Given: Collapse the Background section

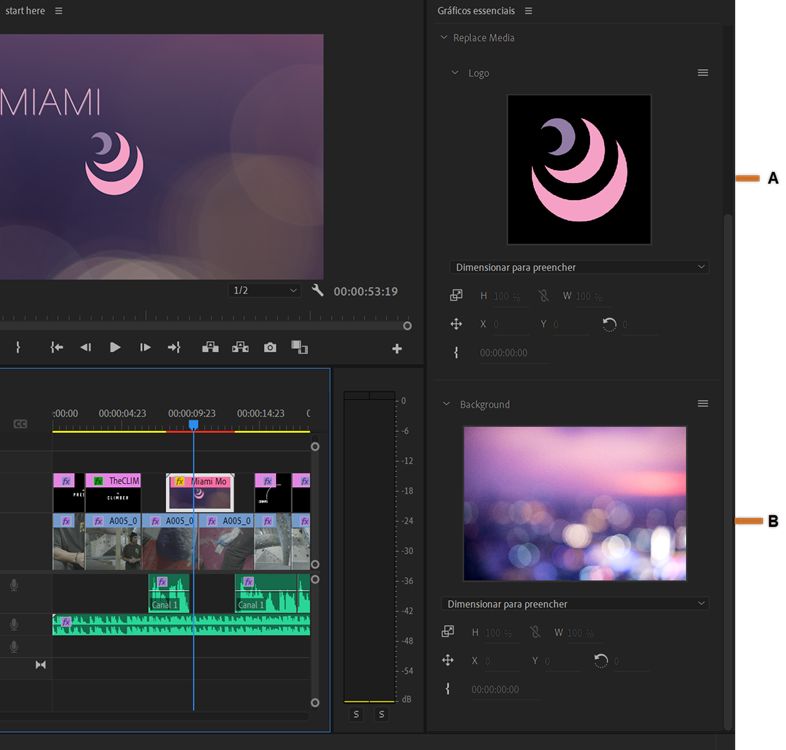Looking at the screenshot, I should pyautogui.click(x=446, y=405).
